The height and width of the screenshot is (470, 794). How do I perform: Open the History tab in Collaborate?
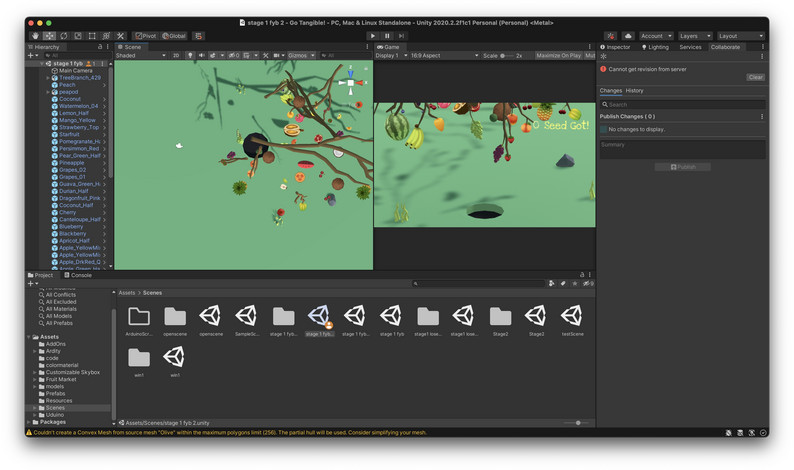tap(635, 91)
